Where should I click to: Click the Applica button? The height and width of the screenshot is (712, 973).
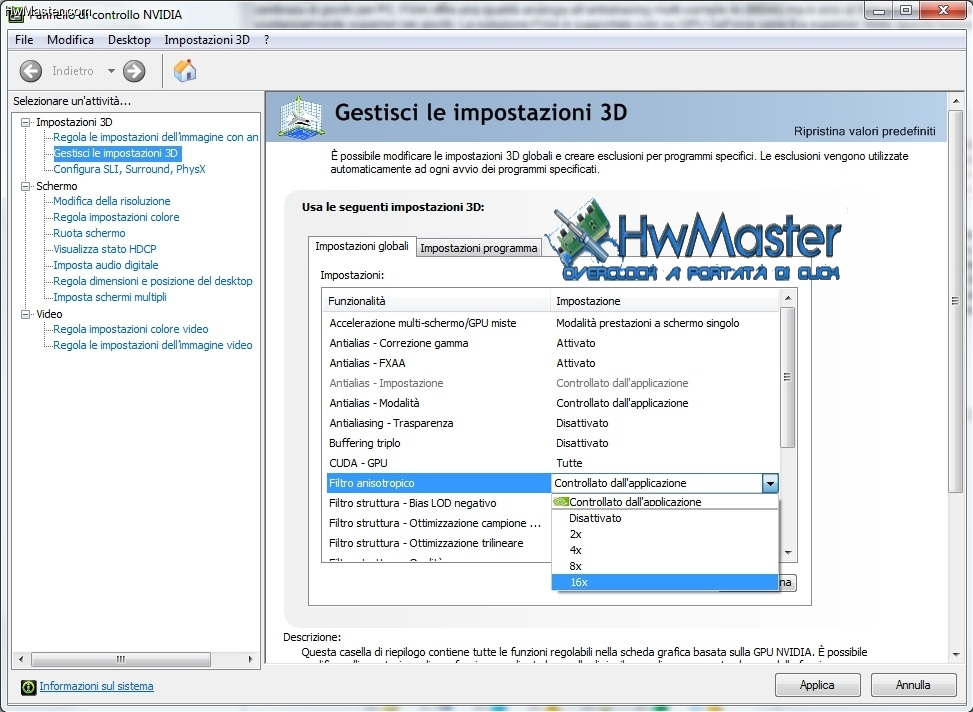coord(817,685)
